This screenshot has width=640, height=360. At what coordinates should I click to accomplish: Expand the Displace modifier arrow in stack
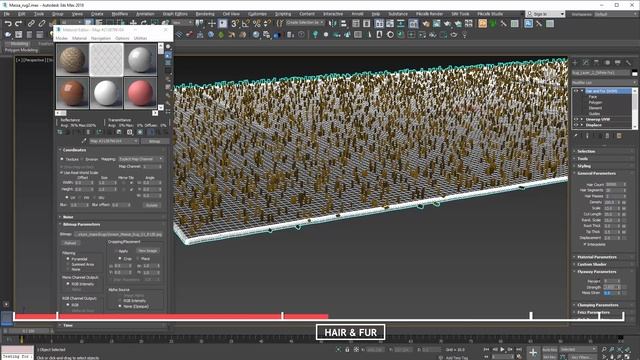pyautogui.click(x=582, y=125)
